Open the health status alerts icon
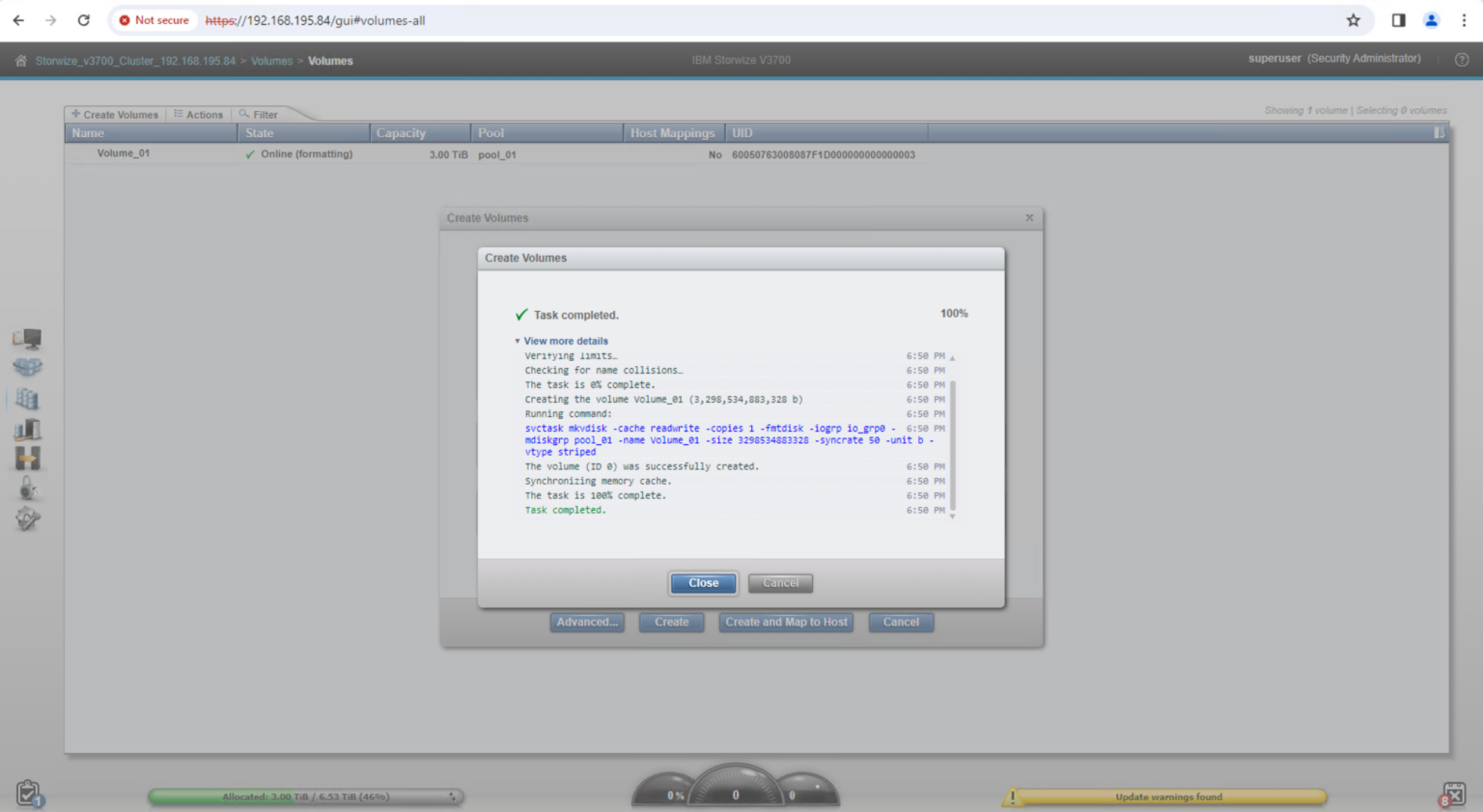 pos(1453,794)
